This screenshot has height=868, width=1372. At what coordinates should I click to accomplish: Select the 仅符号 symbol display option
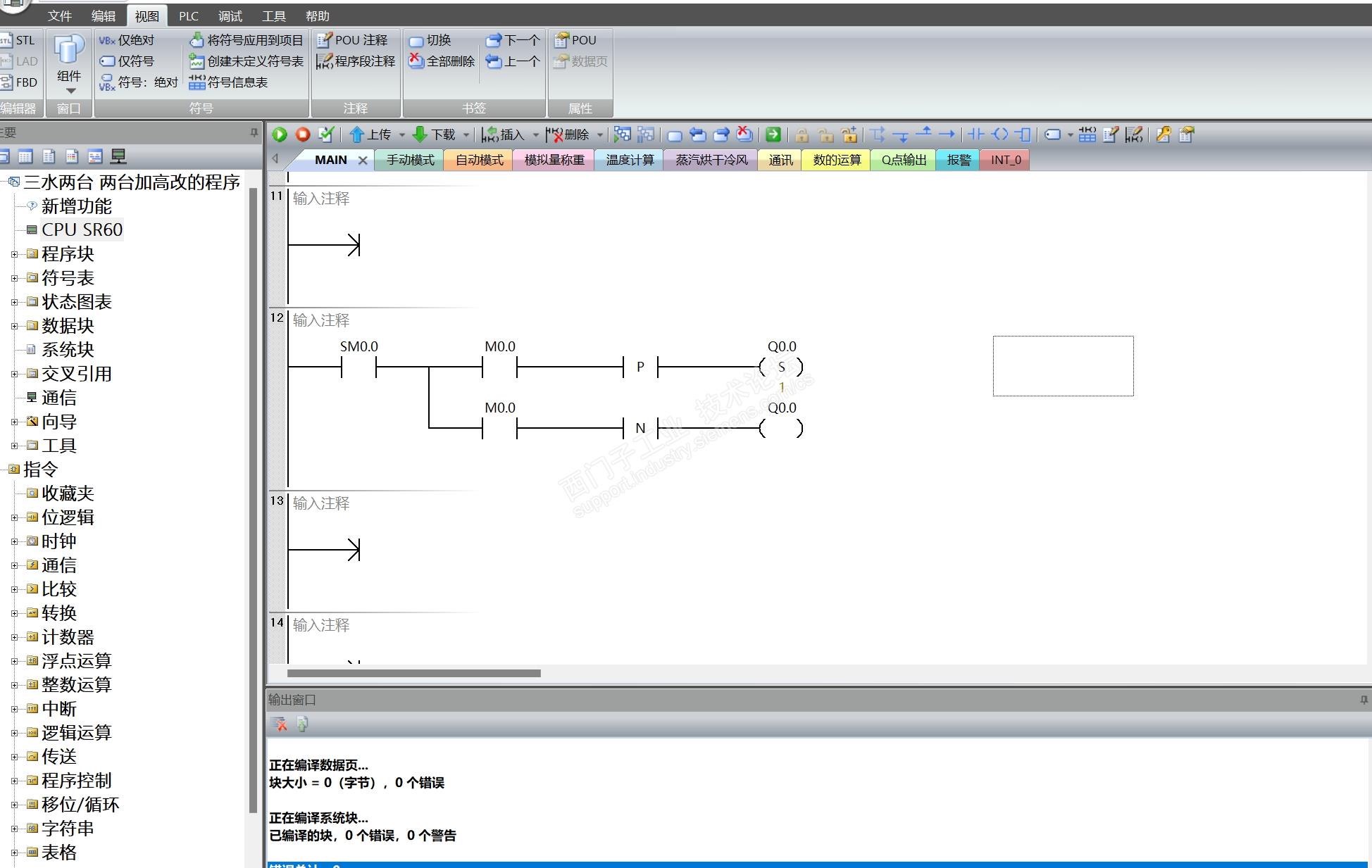pyautogui.click(x=127, y=61)
